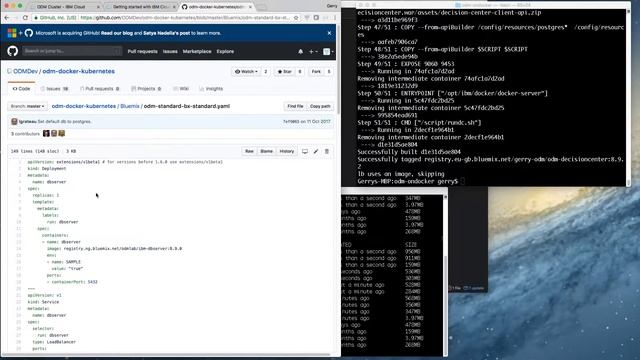Open odm-docker-kubernetes breadcrumb link
Viewport: 640px width, 360px height.
click(84, 106)
